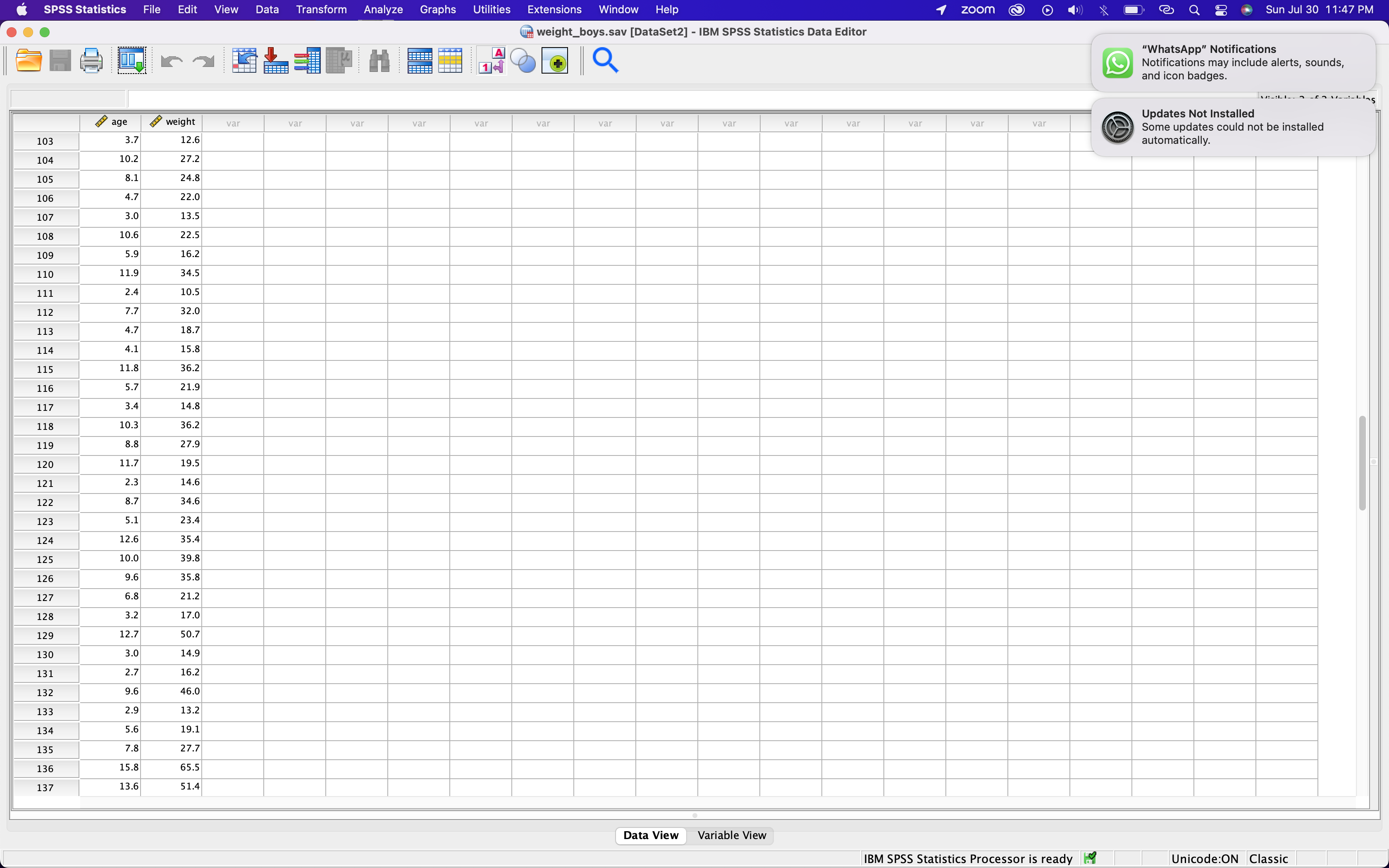This screenshot has height=868, width=1389.
Task: Open Use Variable Sets
Action: coord(522,60)
